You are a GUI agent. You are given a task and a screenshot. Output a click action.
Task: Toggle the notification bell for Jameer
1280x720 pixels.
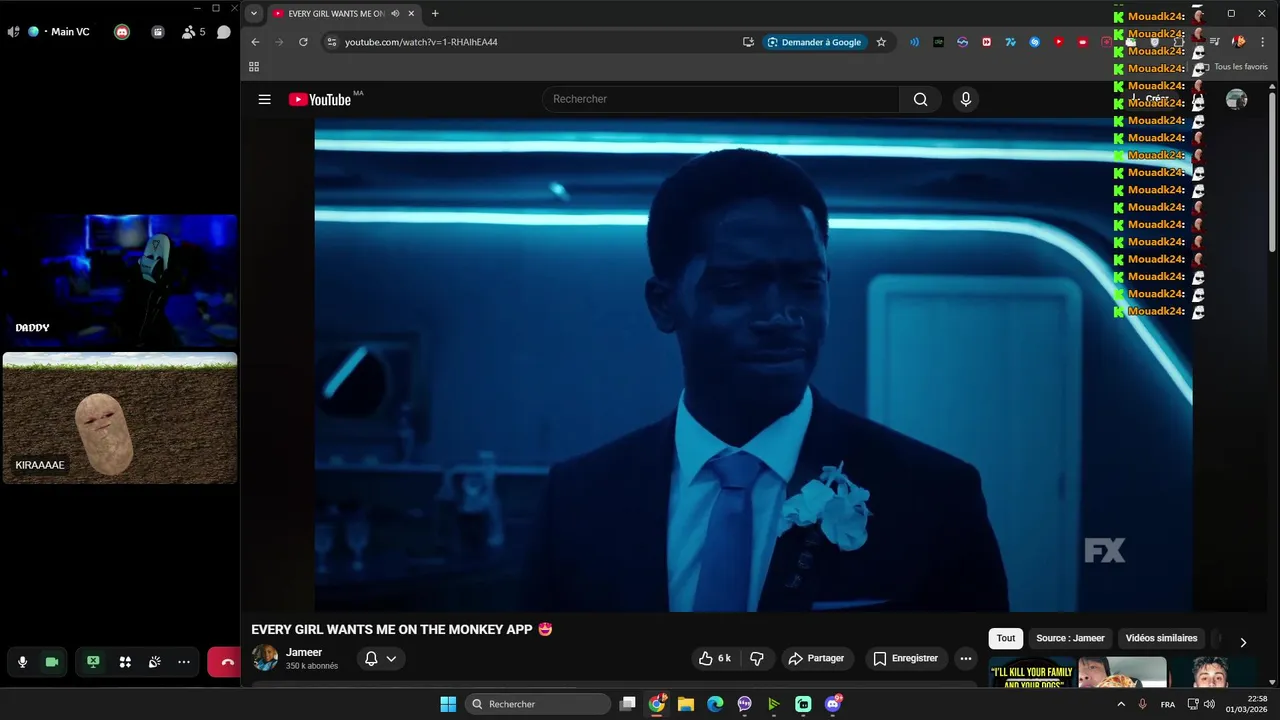[x=371, y=658]
